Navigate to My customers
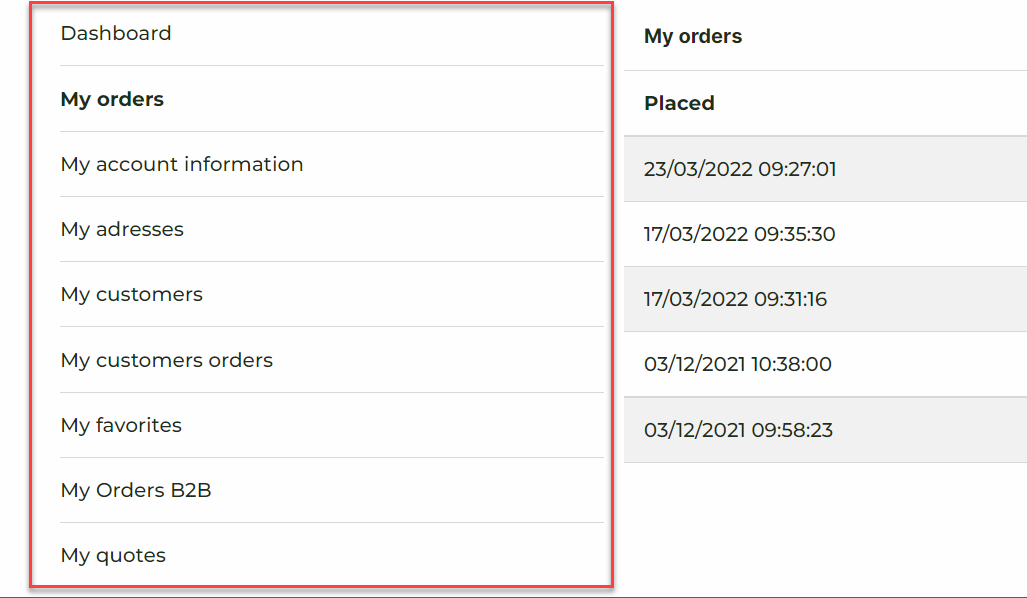The width and height of the screenshot is (1027, 598). (131, 294)
